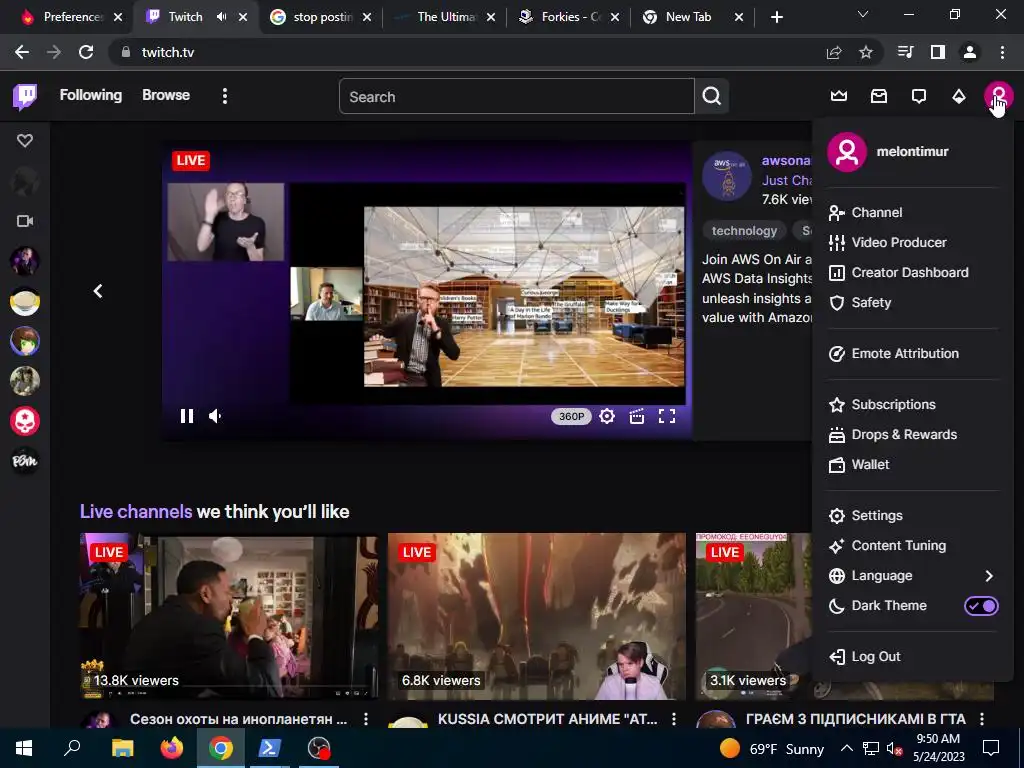Open the red skull sidebar channel
Image resolution: width=1024 pixels, height=768 pixels.
point(25,421)
